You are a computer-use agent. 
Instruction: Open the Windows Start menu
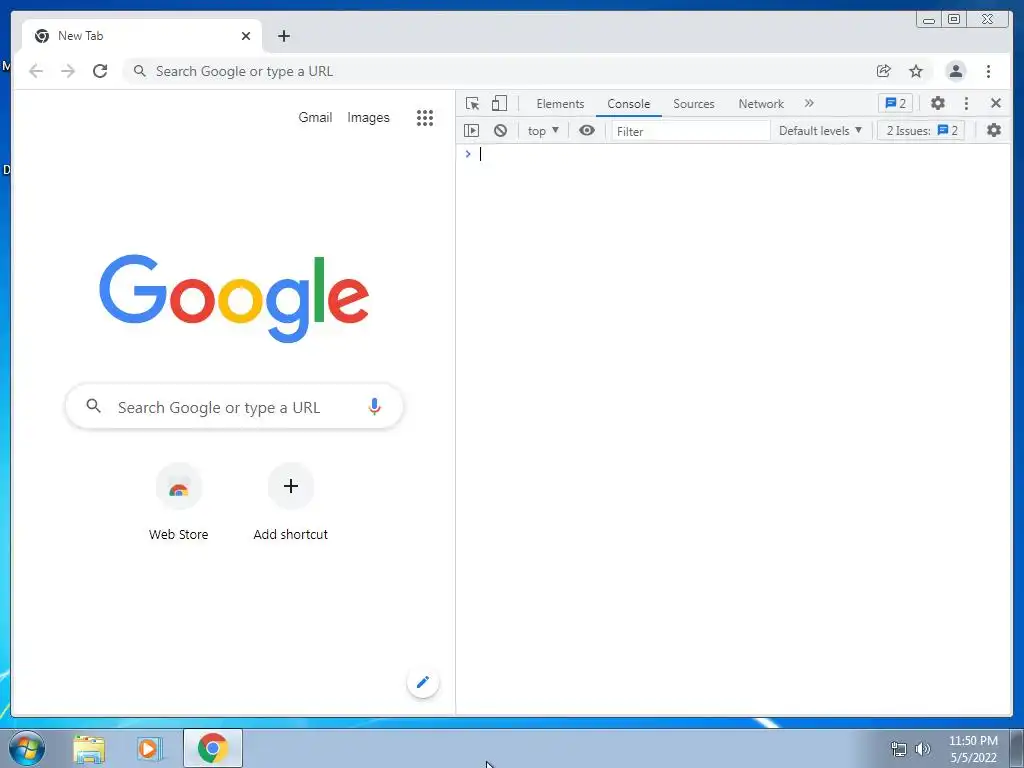pyautogui.click(x=27, y=748)
